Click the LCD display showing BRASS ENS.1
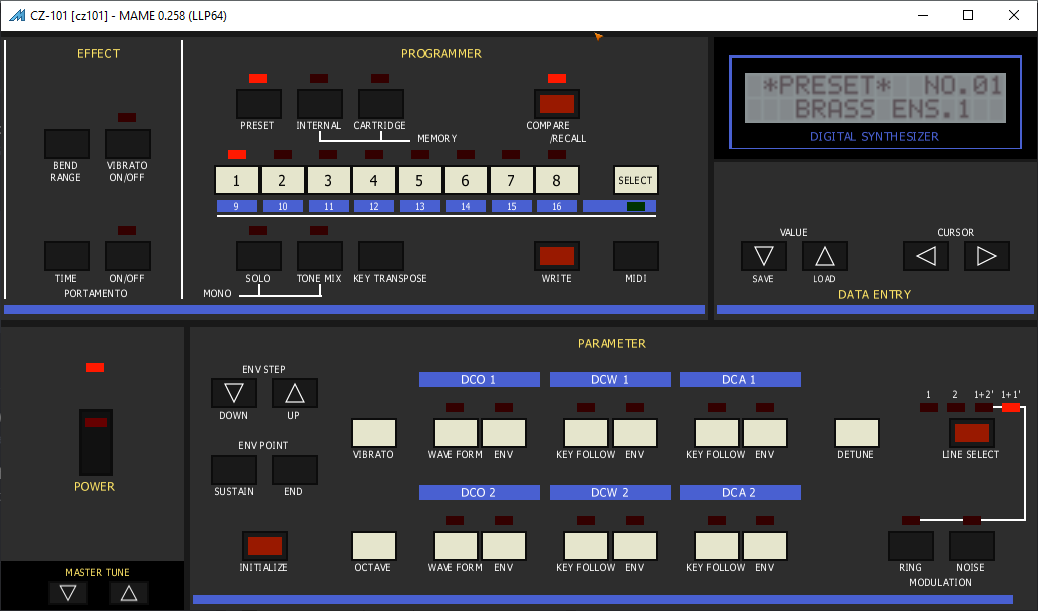Image resolution: width=1038 pixels, height=611 pixels. [875, 98]
